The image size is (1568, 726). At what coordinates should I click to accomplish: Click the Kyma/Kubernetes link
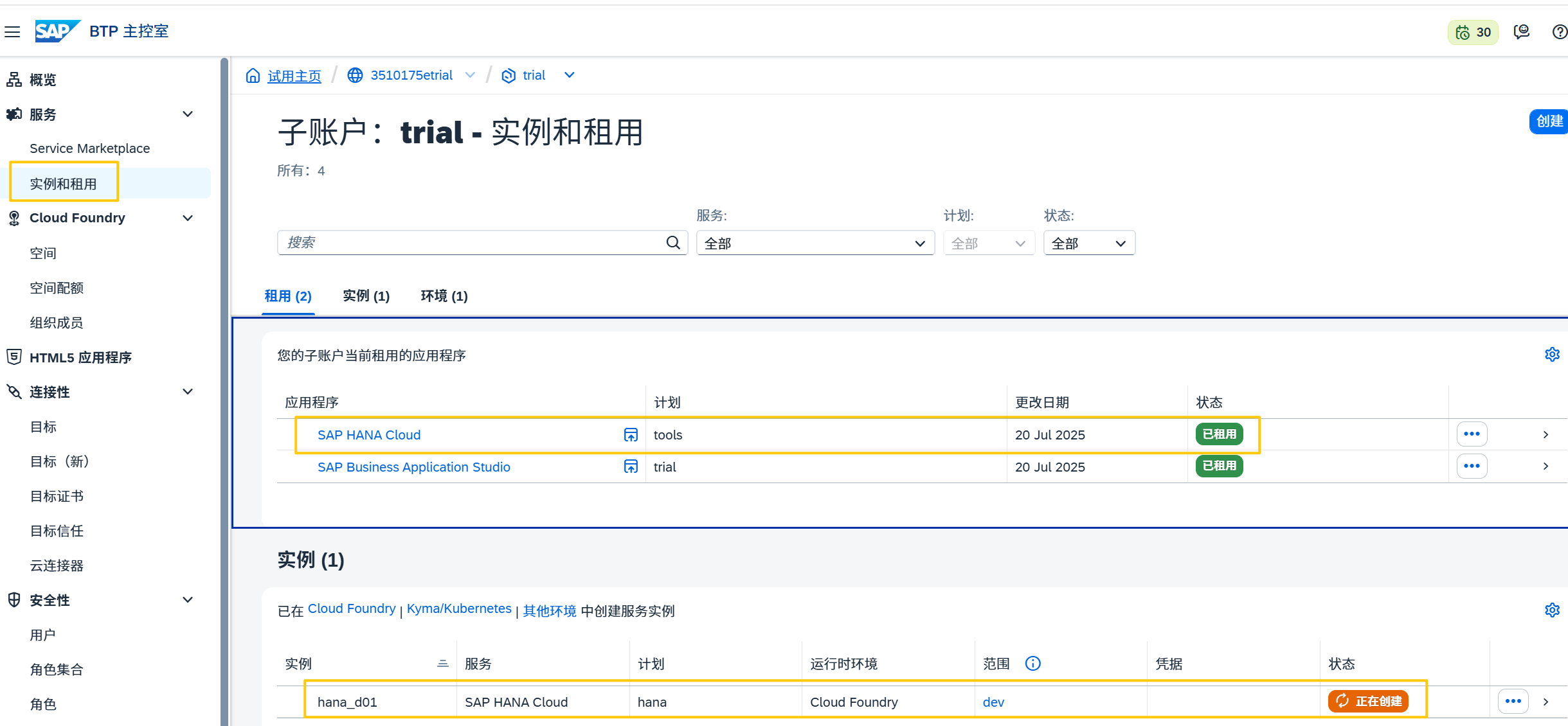(x=459, y=608)
